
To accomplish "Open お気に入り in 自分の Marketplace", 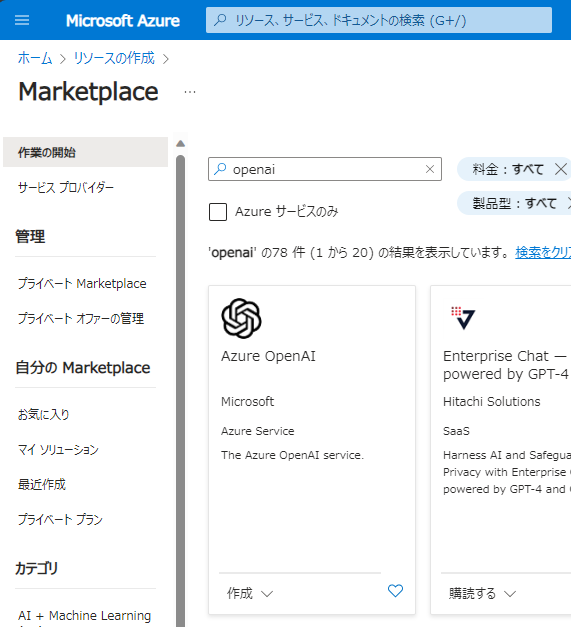I will [x=44, y=415].
